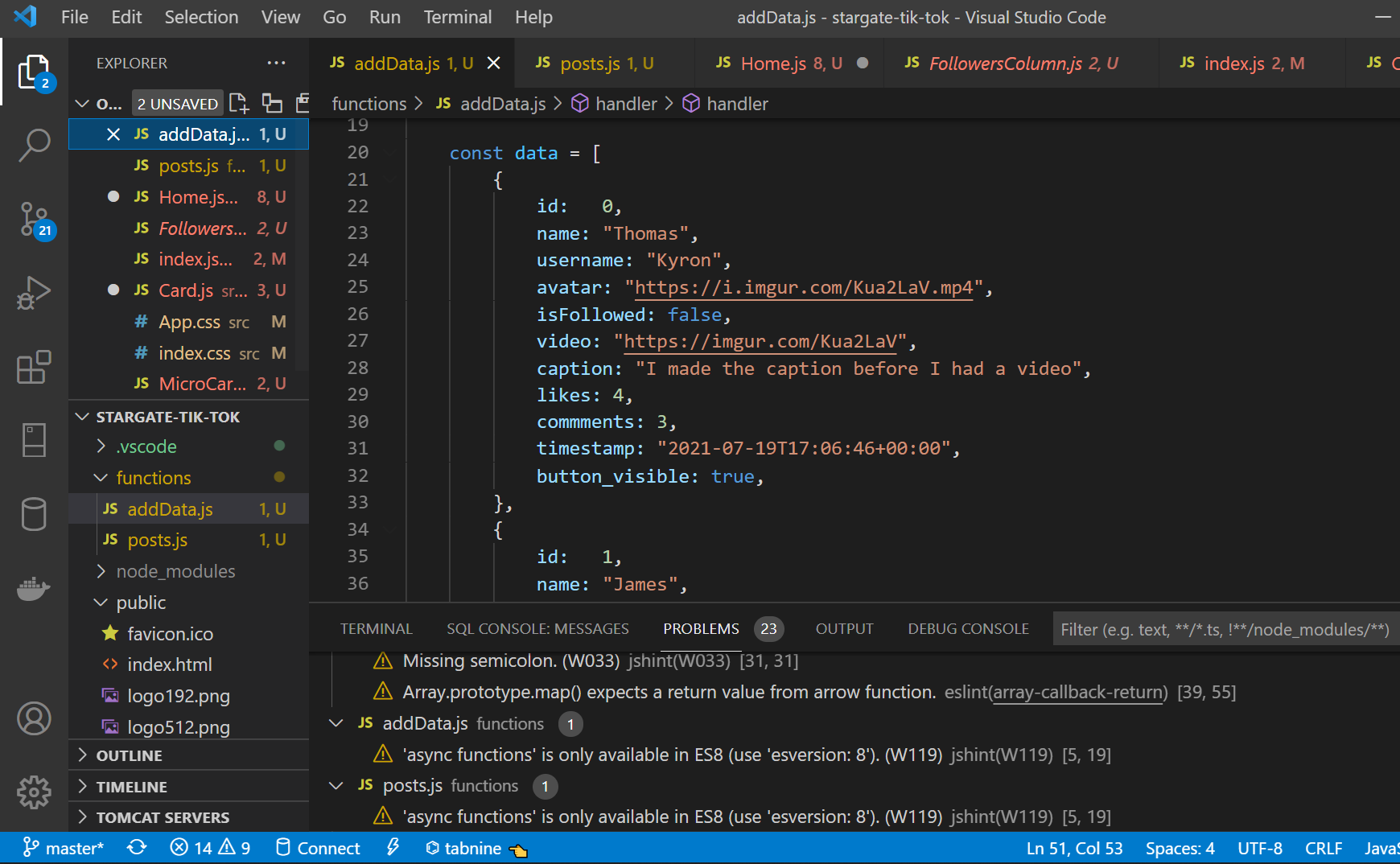Open the Search view in the activity bar
Image resolution: width=1400 pixels, height=864 pixels.
(x=34, y=145)
